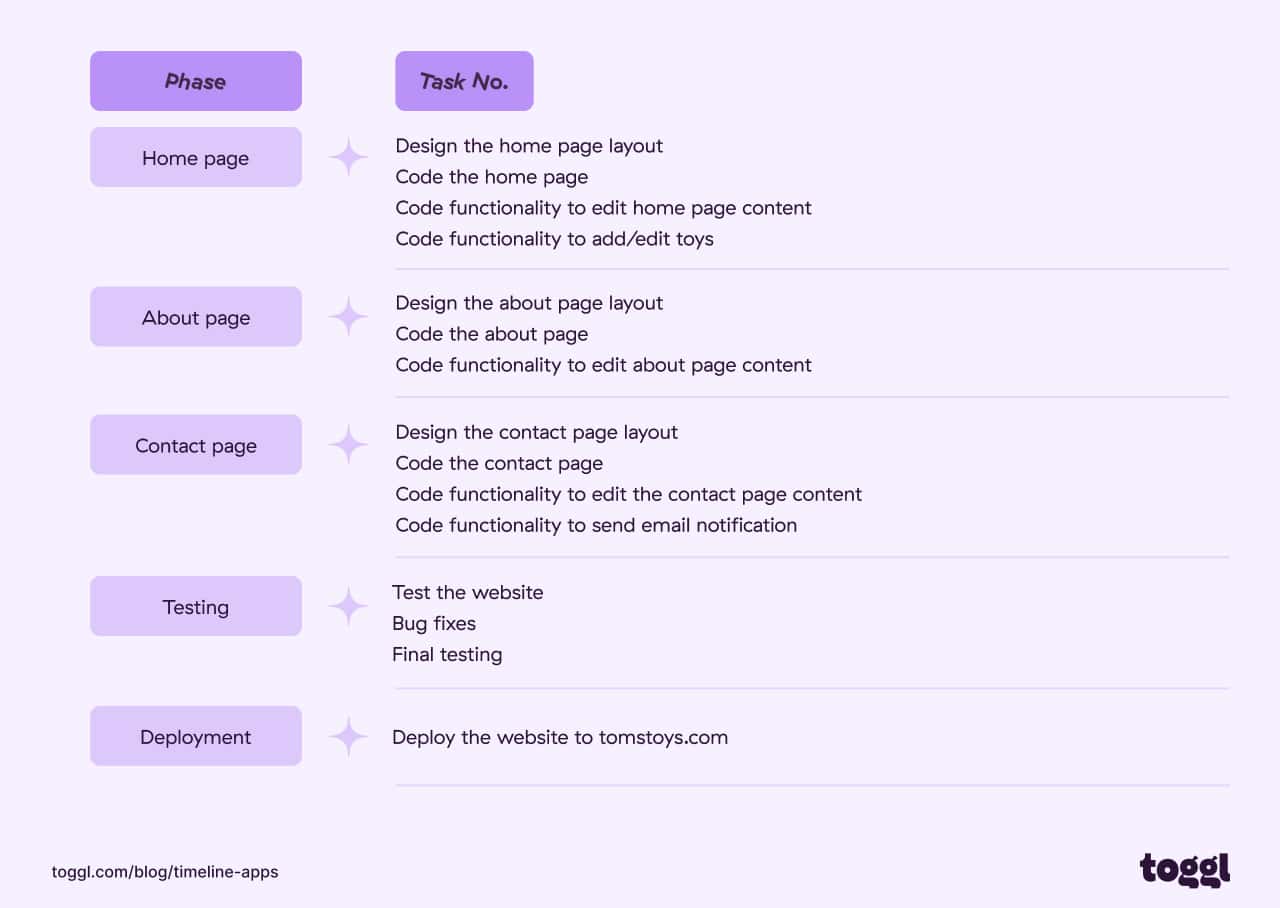
Task: Select the Testing phase box
Action: tap(196, 606)
